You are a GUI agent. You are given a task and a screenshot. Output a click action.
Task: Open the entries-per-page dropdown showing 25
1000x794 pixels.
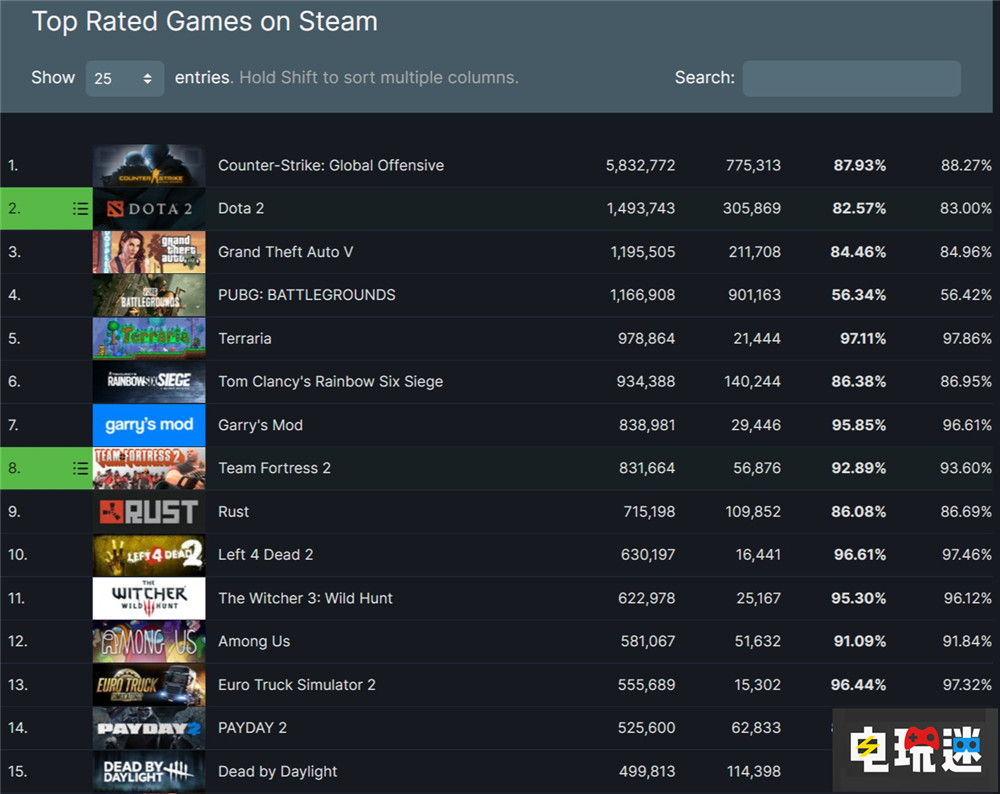(124, 78)
